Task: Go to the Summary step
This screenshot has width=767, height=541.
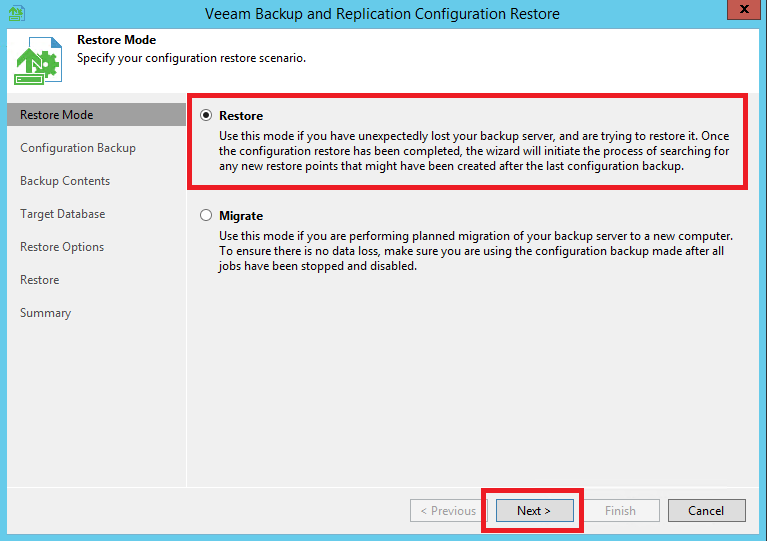Action: tap(45, 313)
